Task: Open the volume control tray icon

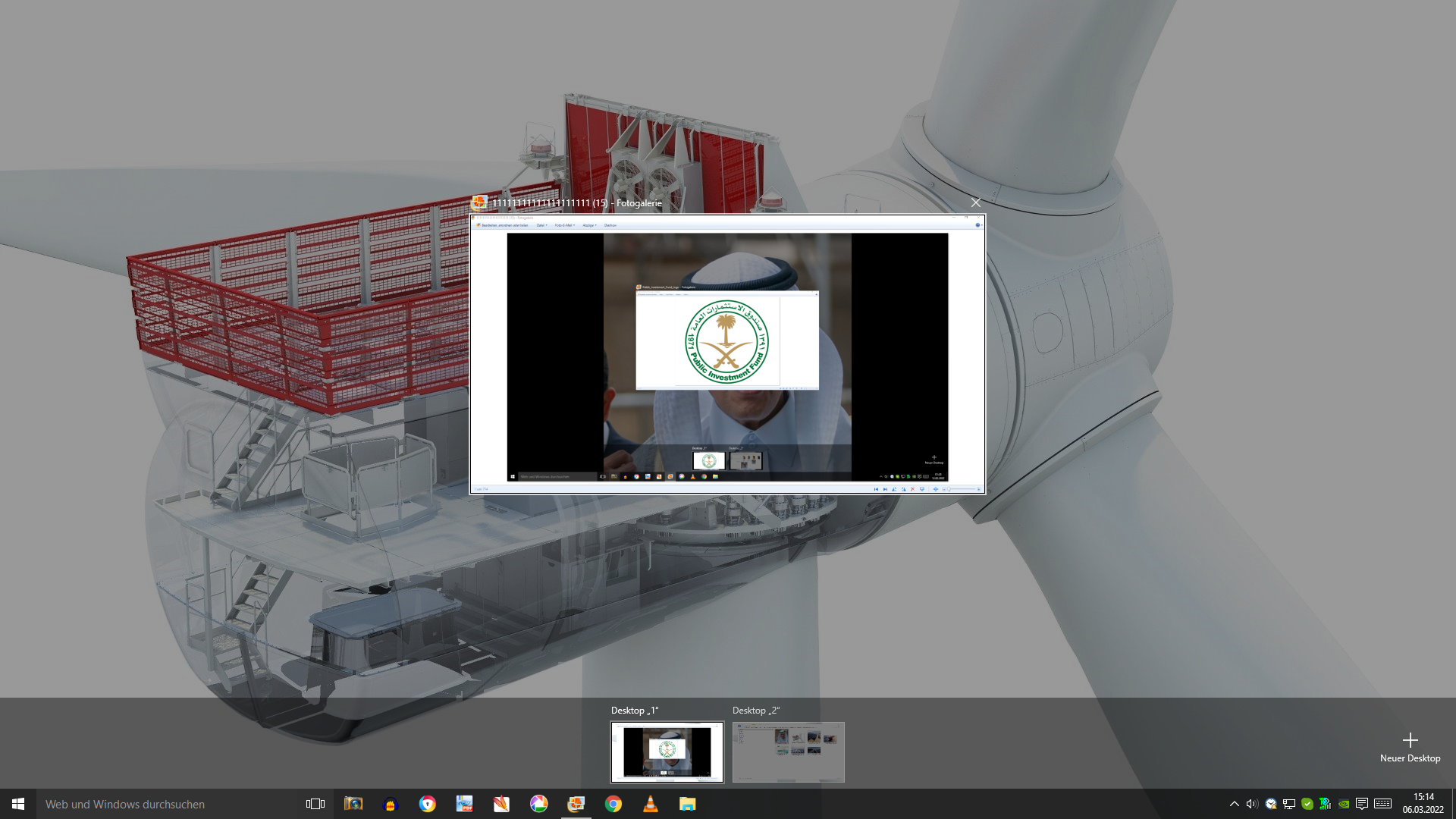Action: pos(1252,804)
